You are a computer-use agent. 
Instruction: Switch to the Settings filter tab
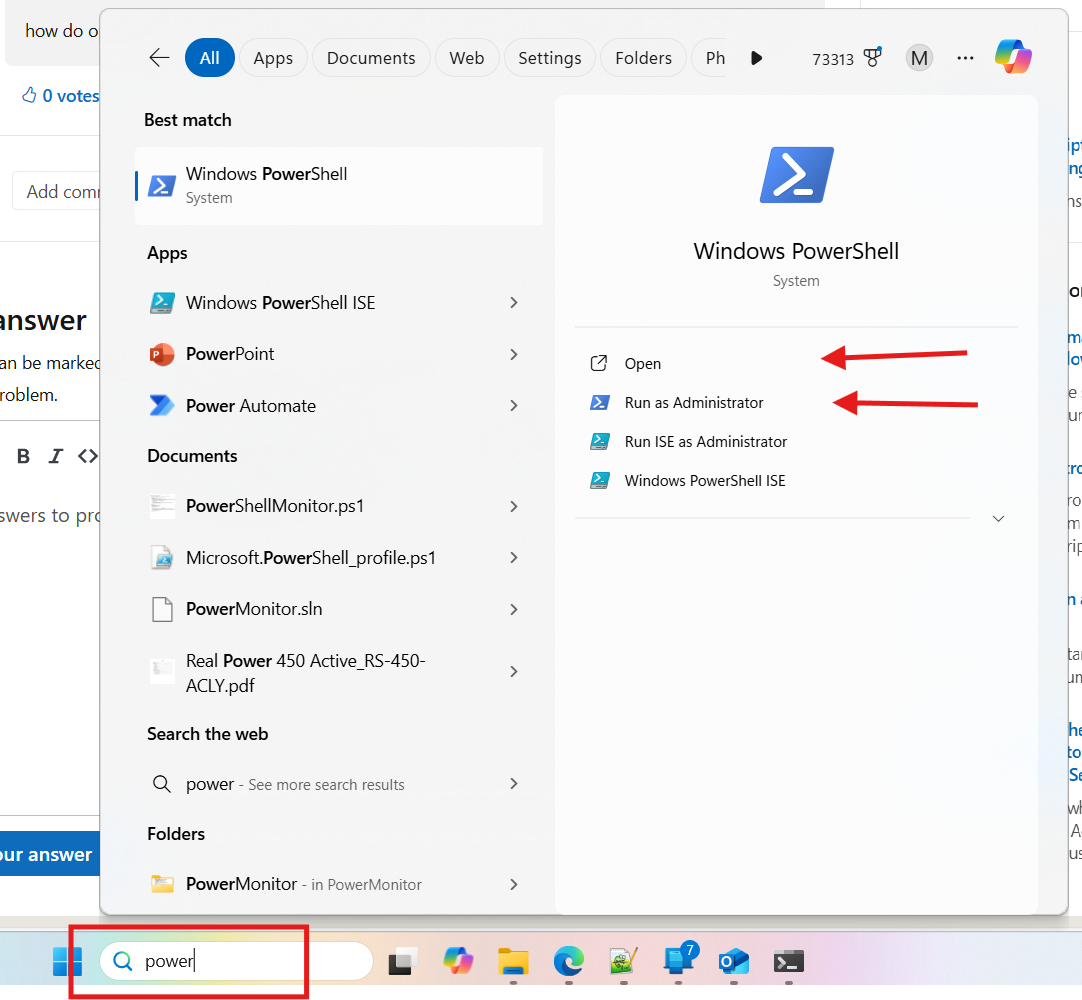pyautogui.click(x=550, y=58)
